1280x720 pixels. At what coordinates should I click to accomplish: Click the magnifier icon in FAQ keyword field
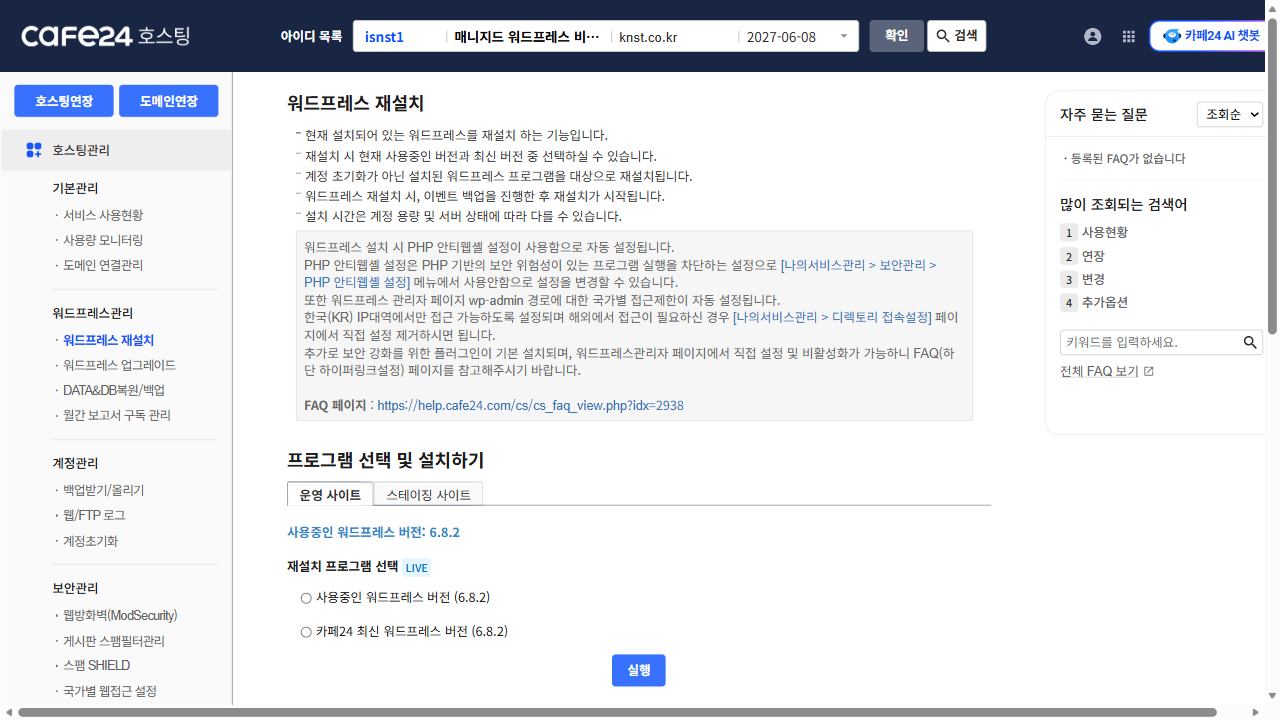click(x=1250, y=342)
